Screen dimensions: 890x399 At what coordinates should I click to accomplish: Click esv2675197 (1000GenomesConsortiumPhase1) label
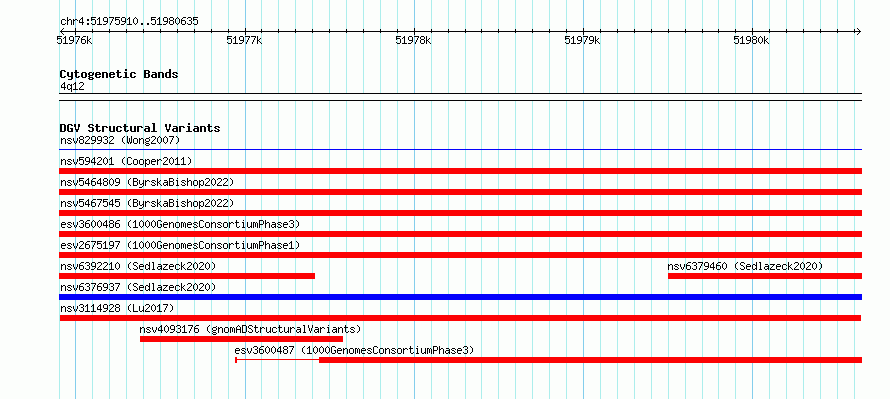[180, 245]
